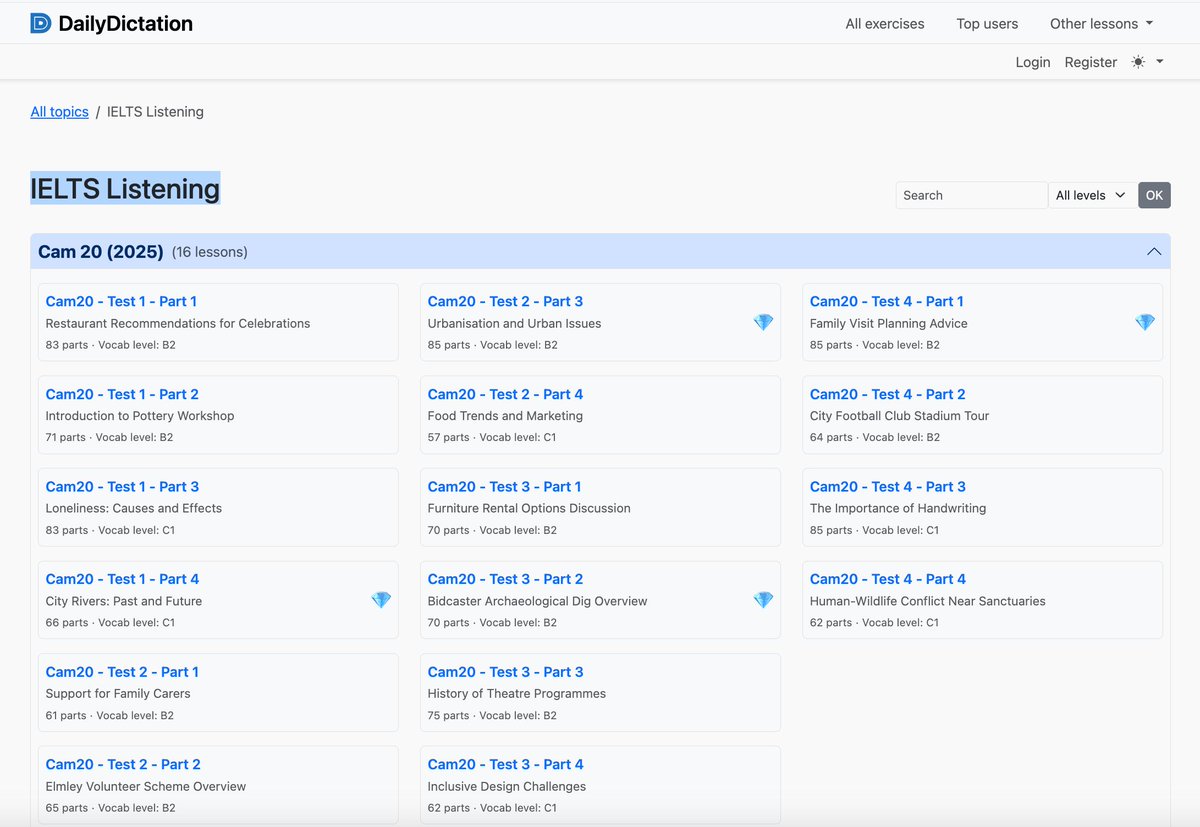Click Human-Wildlife Conflict Near Sanctuaries text
1200x827 pixels.
tap(927, 601)
